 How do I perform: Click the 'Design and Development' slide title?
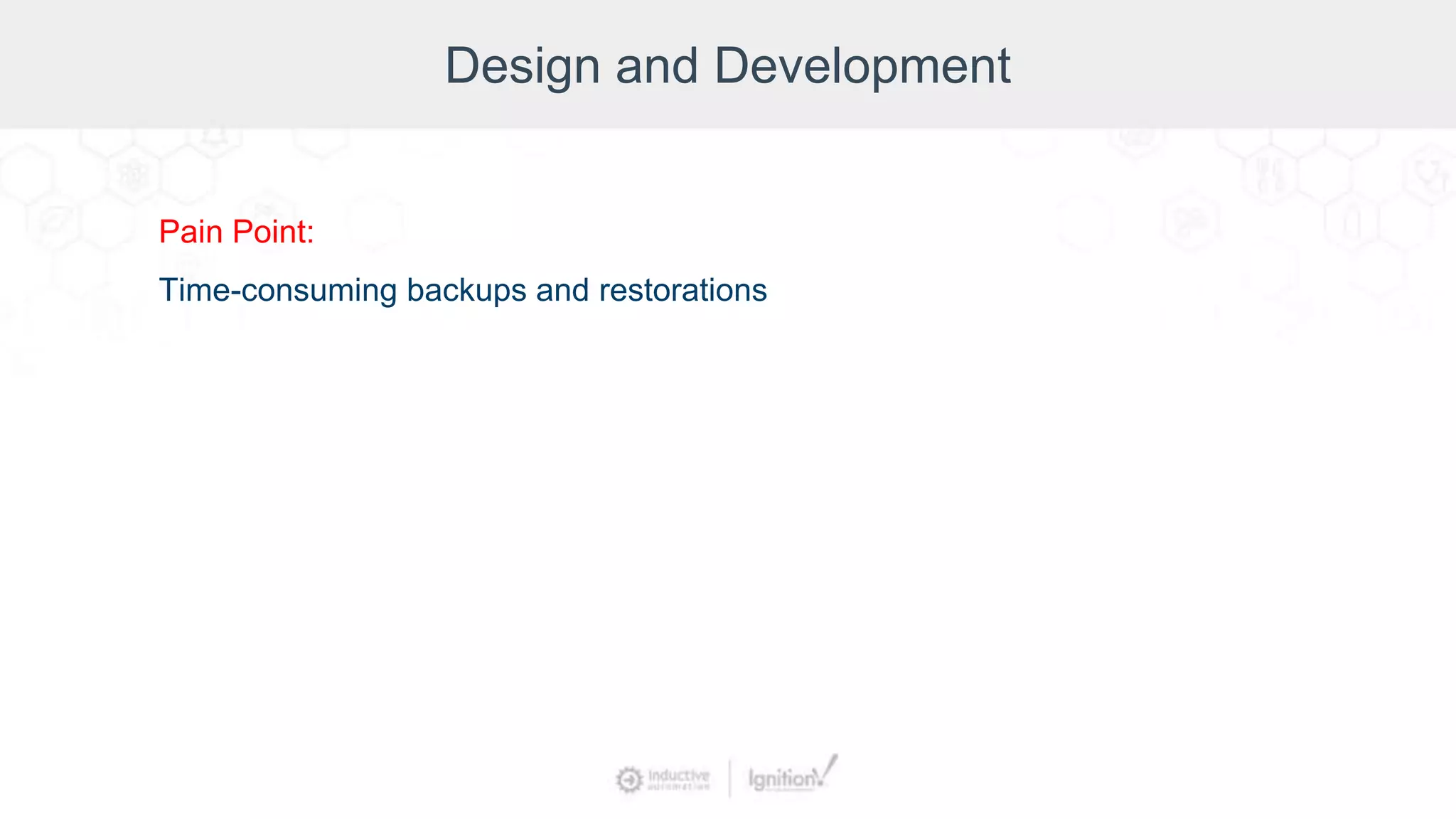[727, 65]
